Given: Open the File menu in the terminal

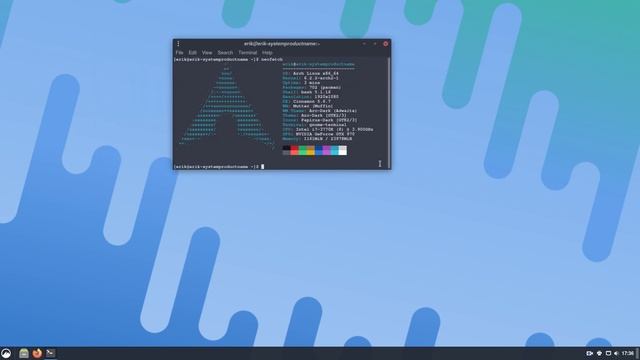Looking at the screenshot, I should pyautogui.click(x=179, y=53).
